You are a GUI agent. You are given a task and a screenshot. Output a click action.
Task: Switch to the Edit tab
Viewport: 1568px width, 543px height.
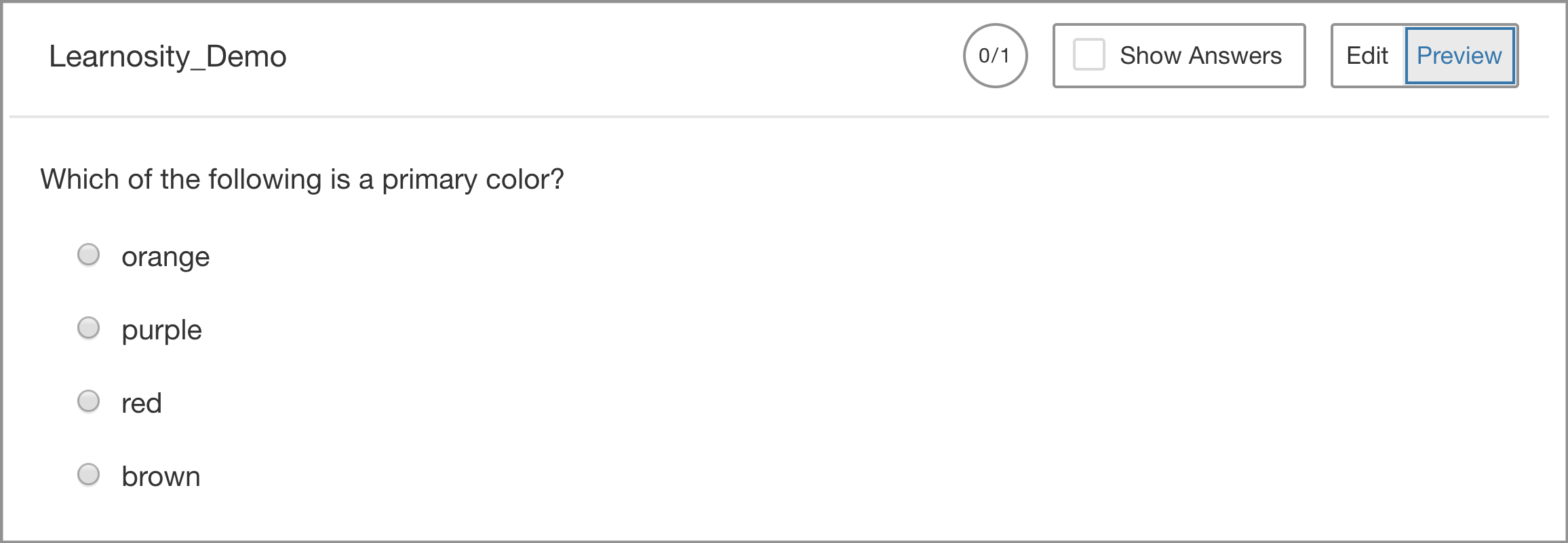coord(1367,56)
